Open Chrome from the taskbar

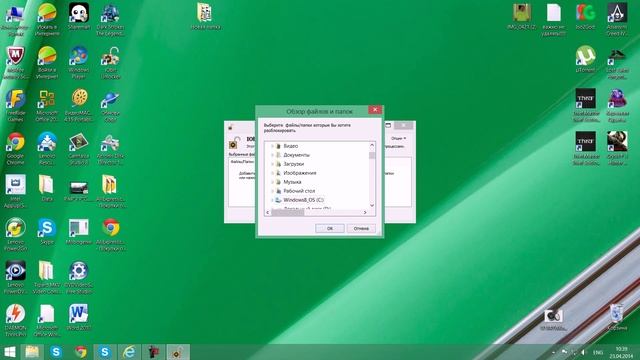pyautogui.click(x=80, y=352)
